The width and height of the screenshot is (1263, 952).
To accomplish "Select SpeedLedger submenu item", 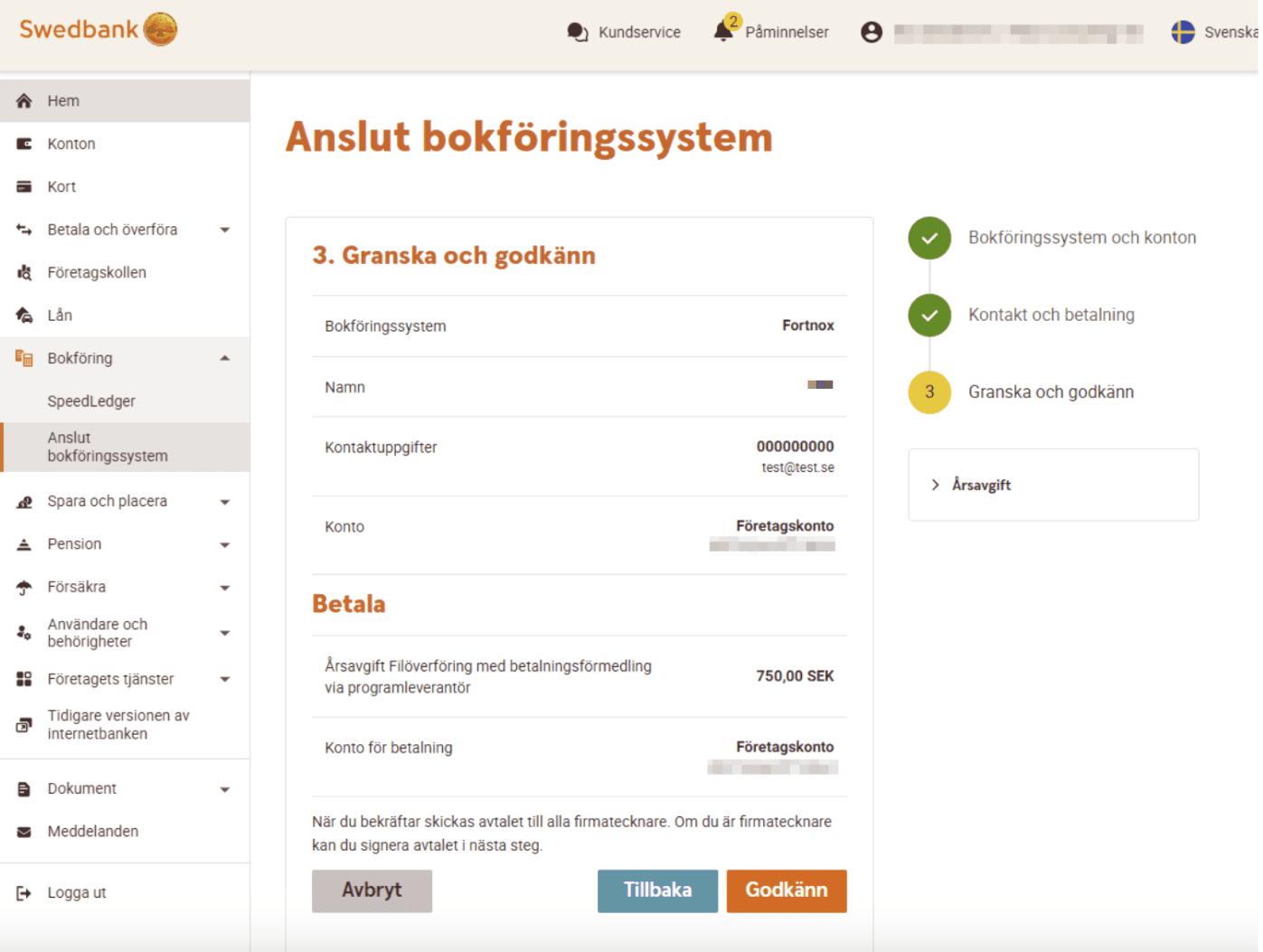I will pos(125,401).
